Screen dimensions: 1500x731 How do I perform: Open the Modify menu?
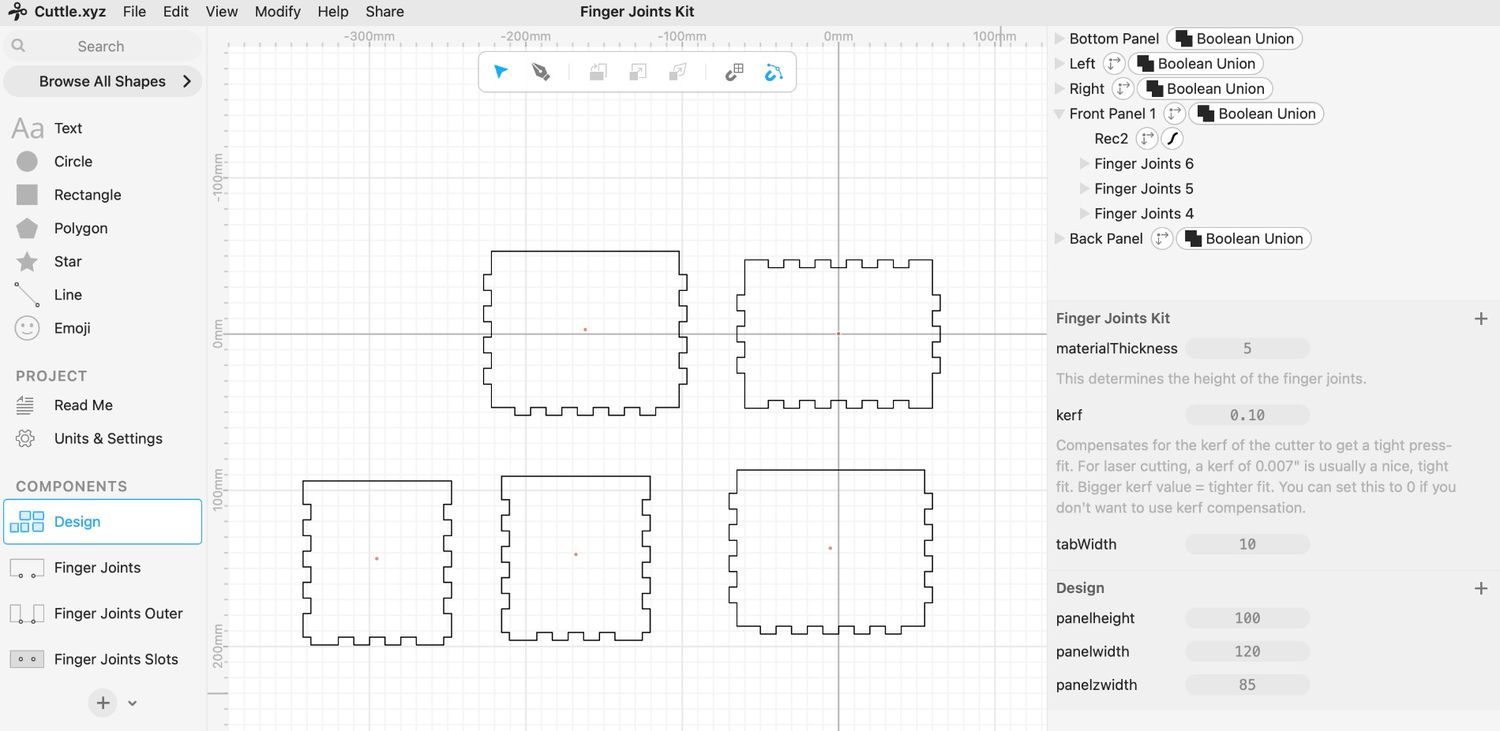278,11
